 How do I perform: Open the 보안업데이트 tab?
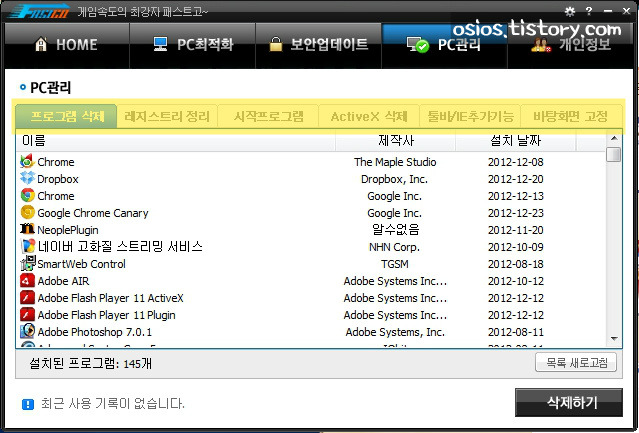click(x=318, y=44)
